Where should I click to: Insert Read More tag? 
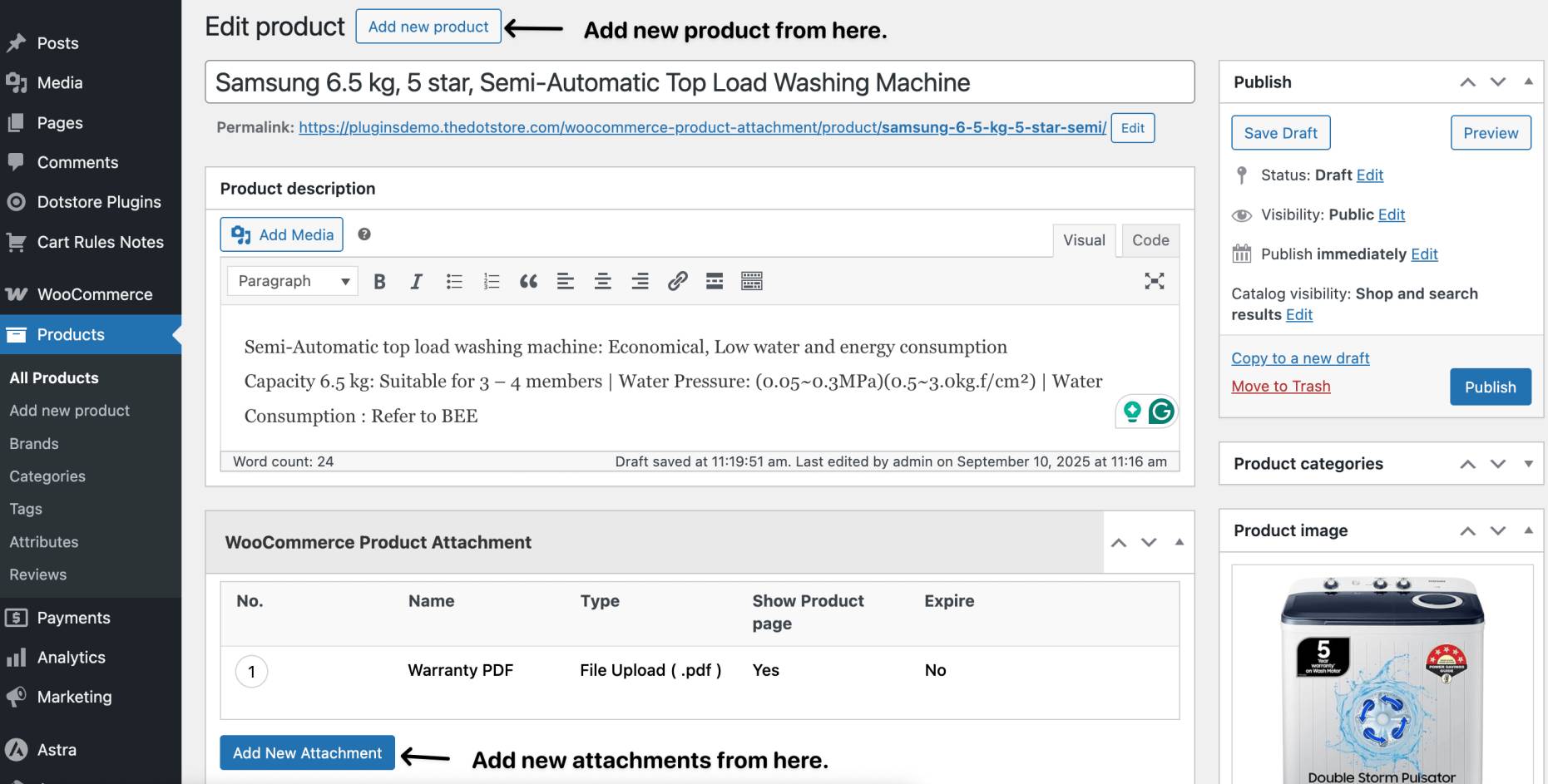click(x=715, y=281)
